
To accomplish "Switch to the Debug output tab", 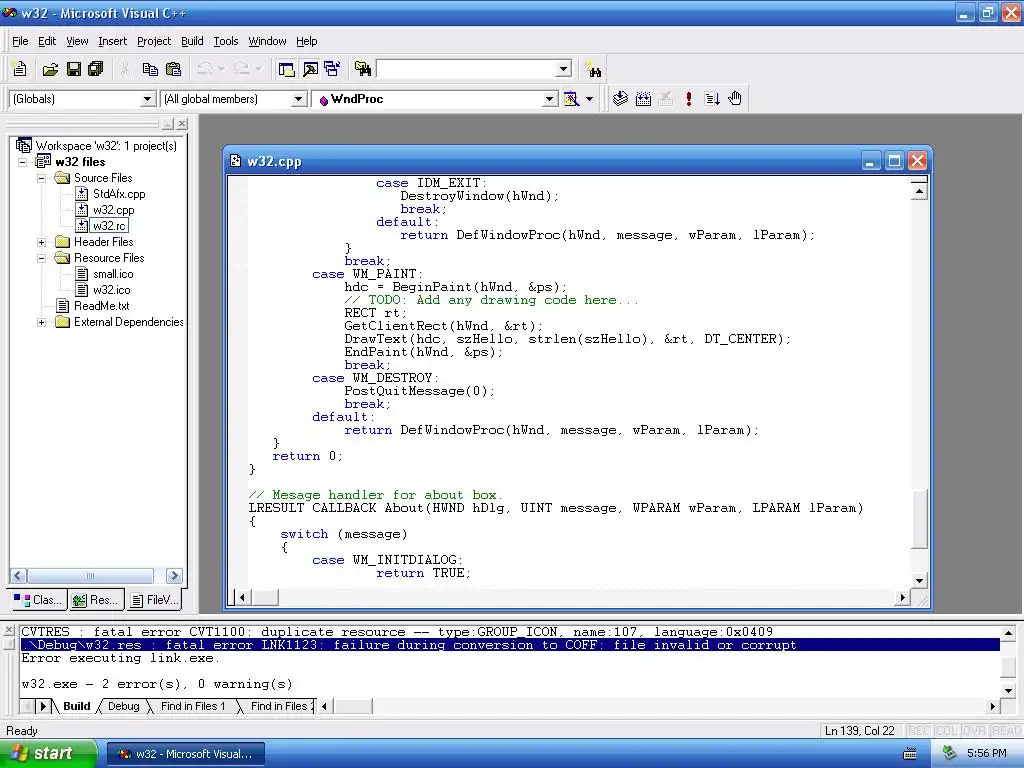I will 123,706.
